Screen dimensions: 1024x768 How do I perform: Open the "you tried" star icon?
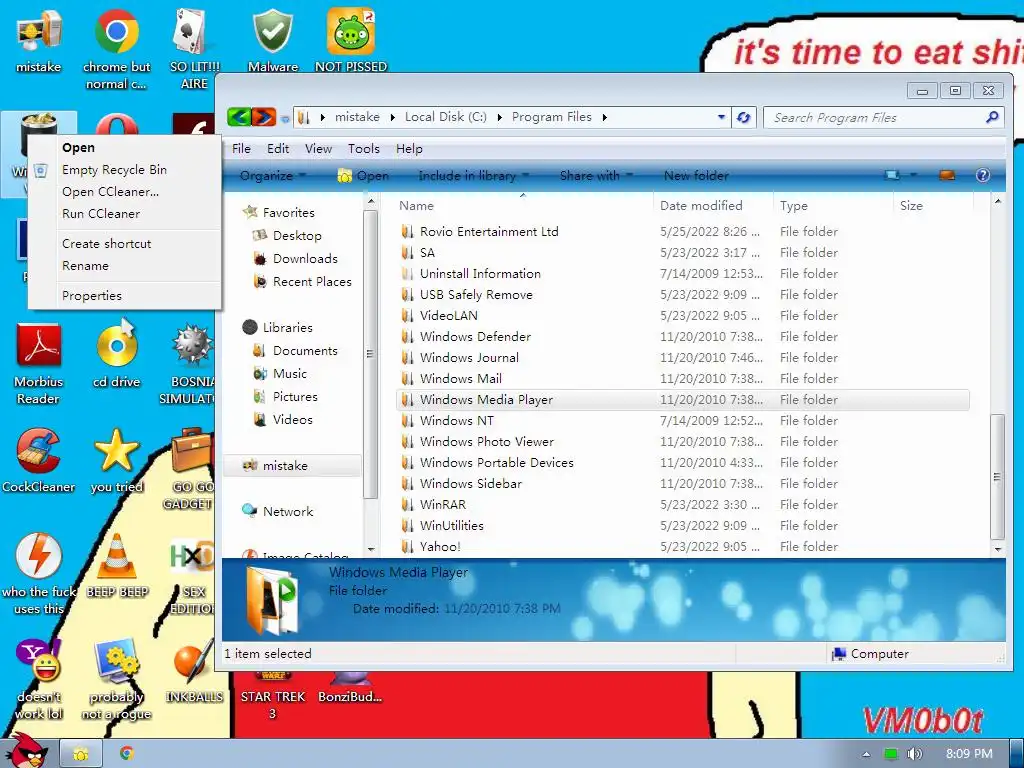tap(116, 460)
